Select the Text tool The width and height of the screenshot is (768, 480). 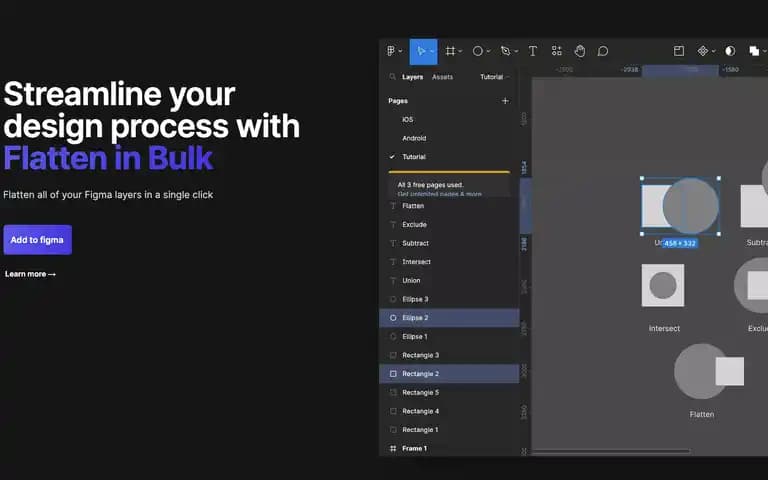pos(533,51)
